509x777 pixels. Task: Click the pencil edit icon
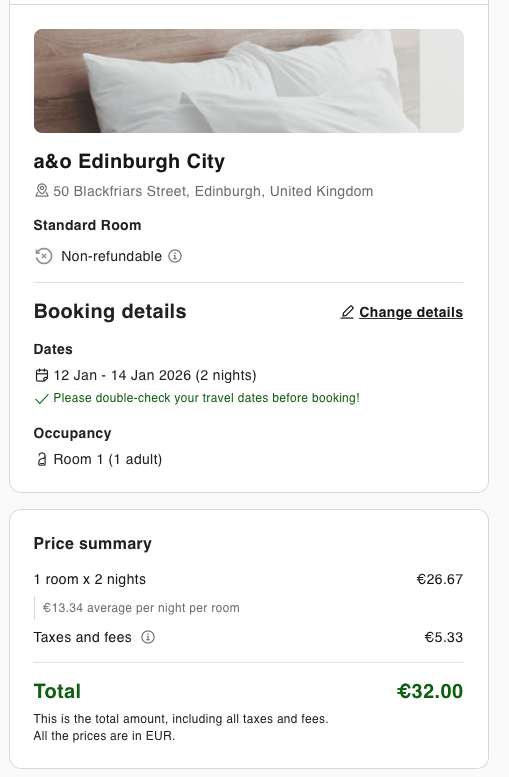click(x=347, y=312)
